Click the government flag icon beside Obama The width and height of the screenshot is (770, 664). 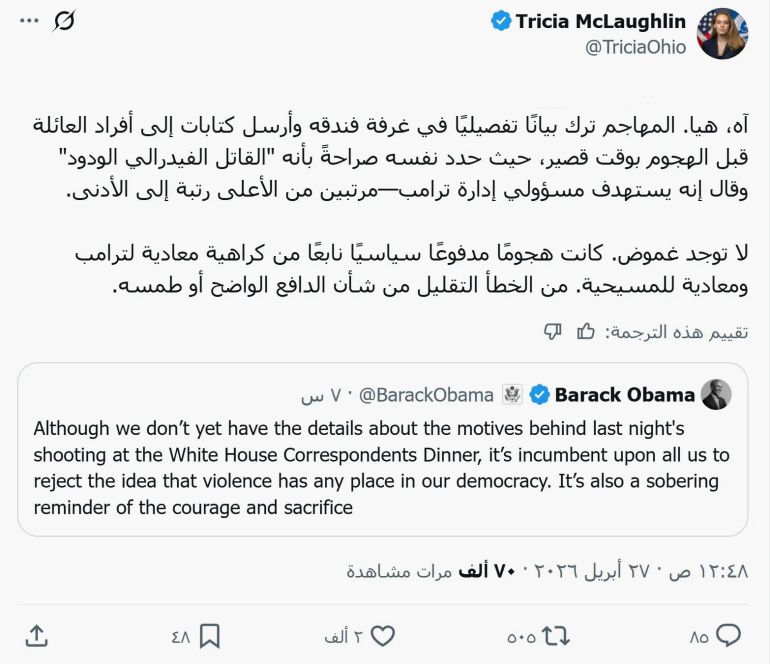(x=512, y=394)
